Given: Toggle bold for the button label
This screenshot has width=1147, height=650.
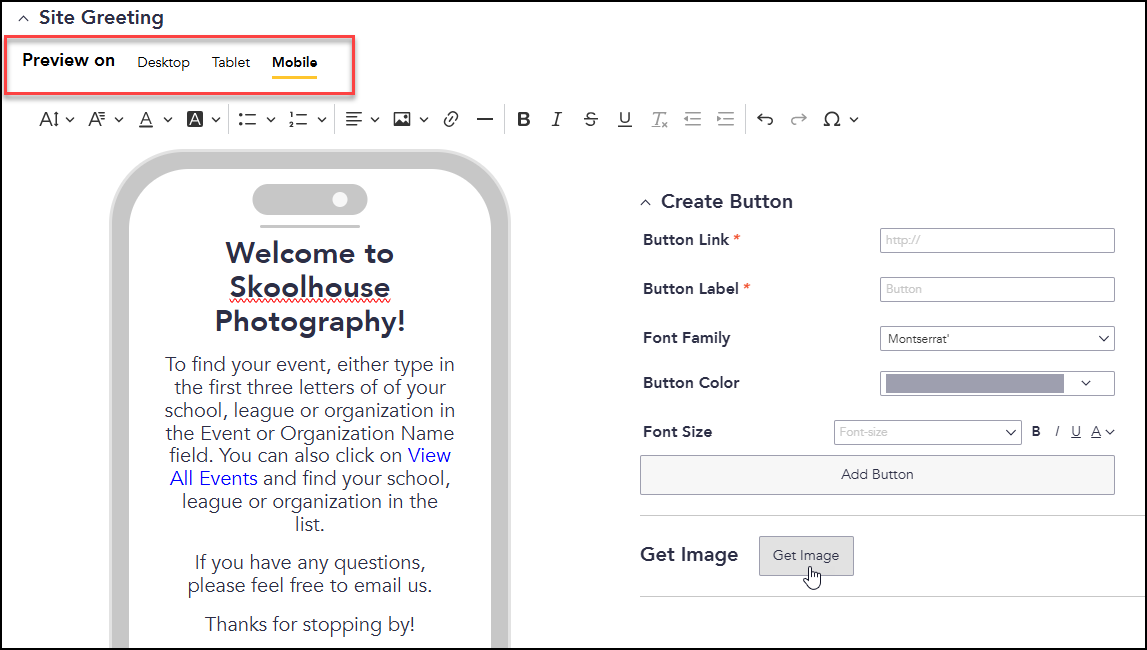Looking at the screenshot, I should (1036, 432).
